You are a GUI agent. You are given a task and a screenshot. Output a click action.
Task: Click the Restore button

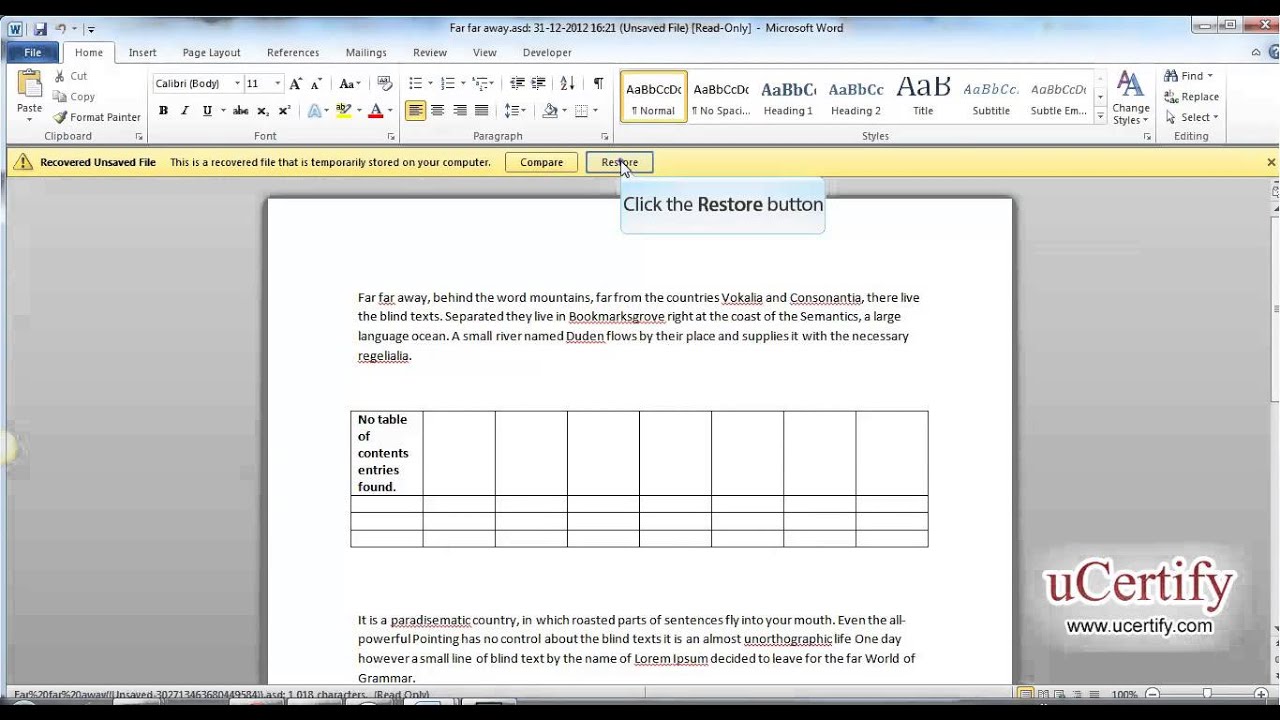[x=619, y=162]
